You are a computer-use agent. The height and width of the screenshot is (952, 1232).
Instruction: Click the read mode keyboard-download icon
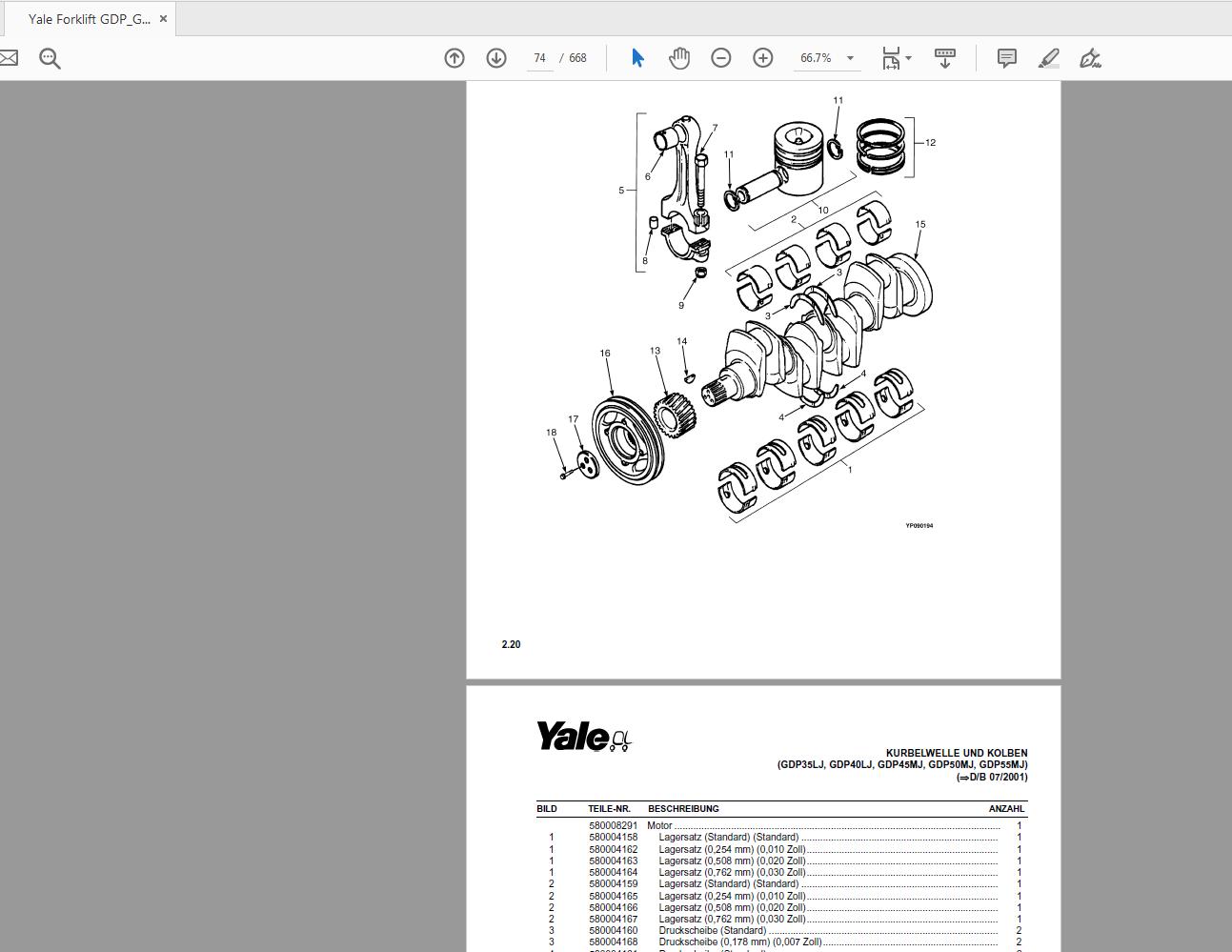point(945,58)
